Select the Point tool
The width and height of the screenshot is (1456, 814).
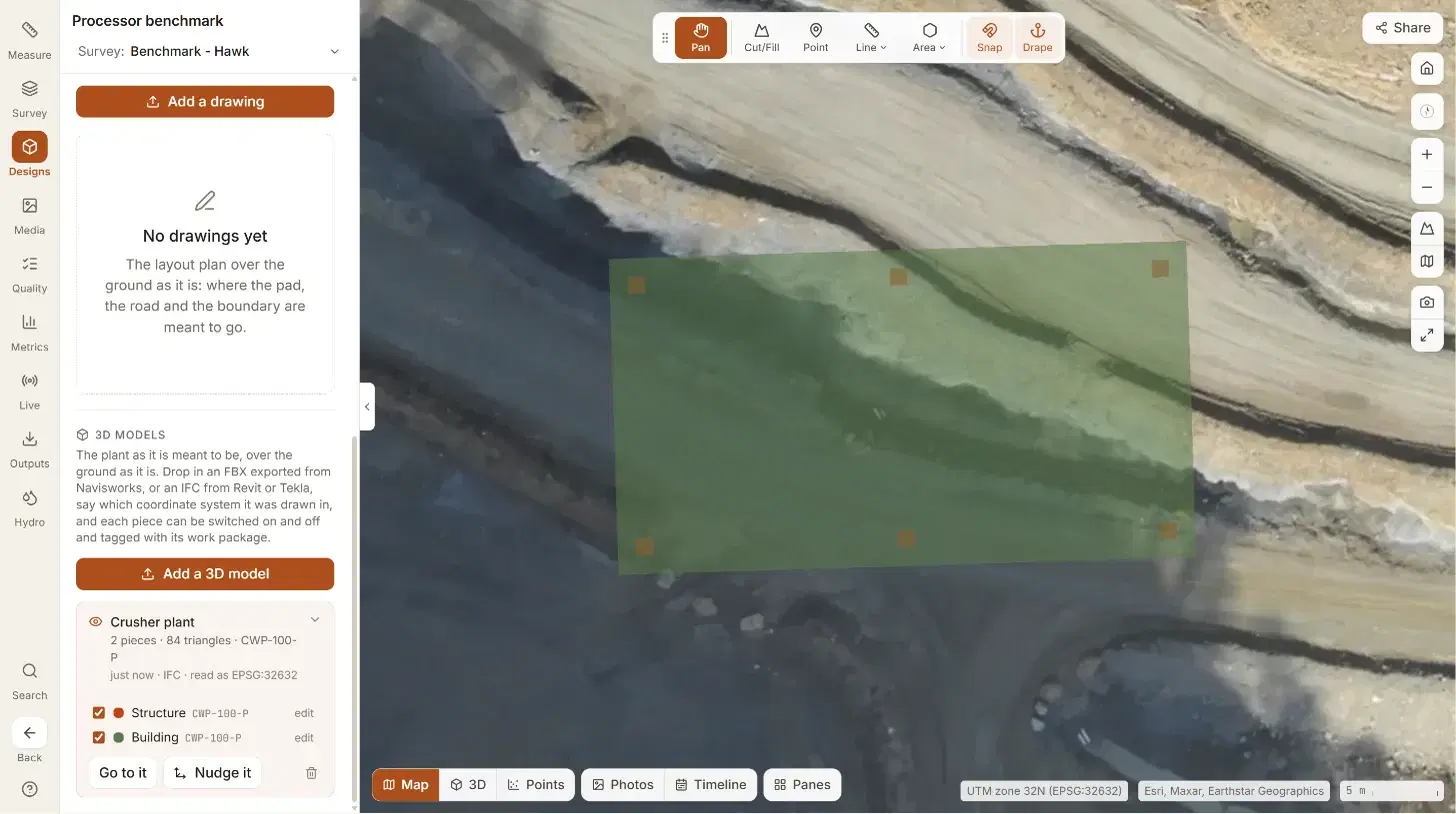(816, 38)
